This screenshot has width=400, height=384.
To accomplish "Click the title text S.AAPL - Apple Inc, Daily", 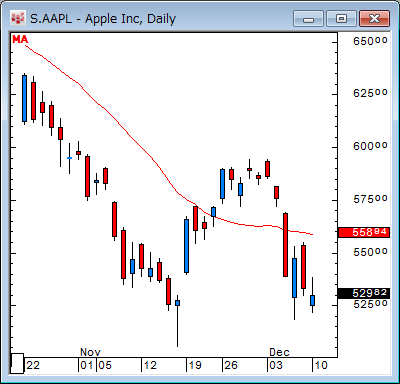I will point(103,19).
